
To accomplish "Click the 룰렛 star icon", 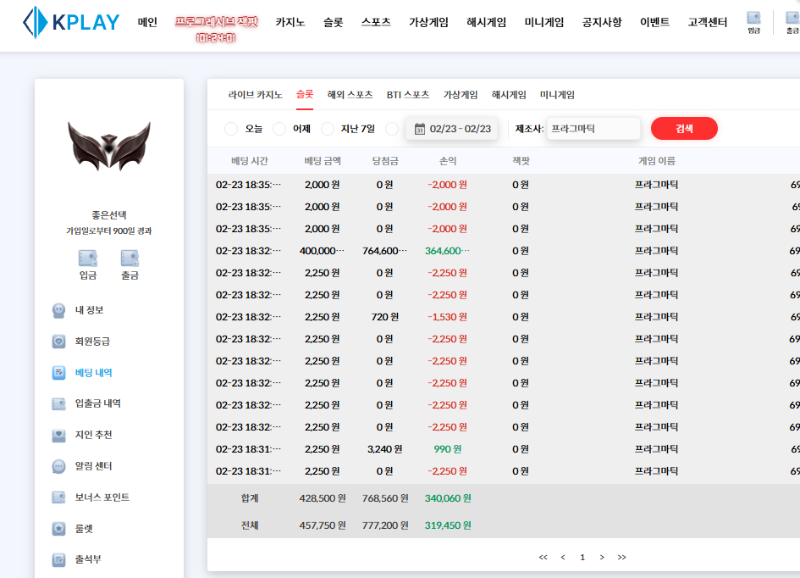I will coord(59,528).
